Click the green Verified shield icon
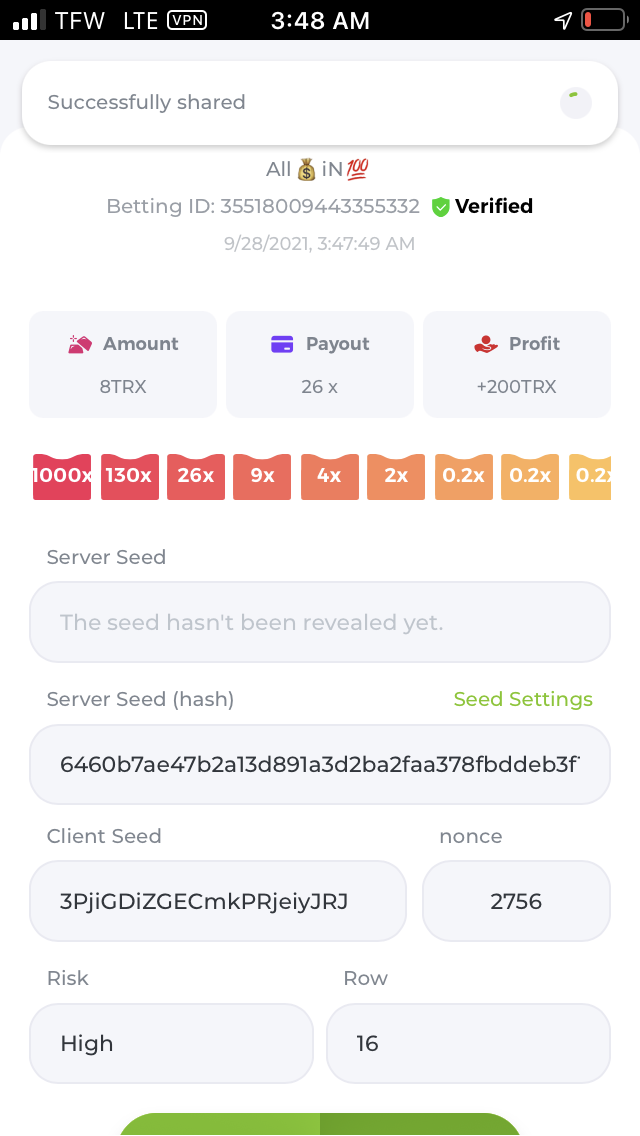The height and width of the screenshot is (1136, 640). point(440,207)
